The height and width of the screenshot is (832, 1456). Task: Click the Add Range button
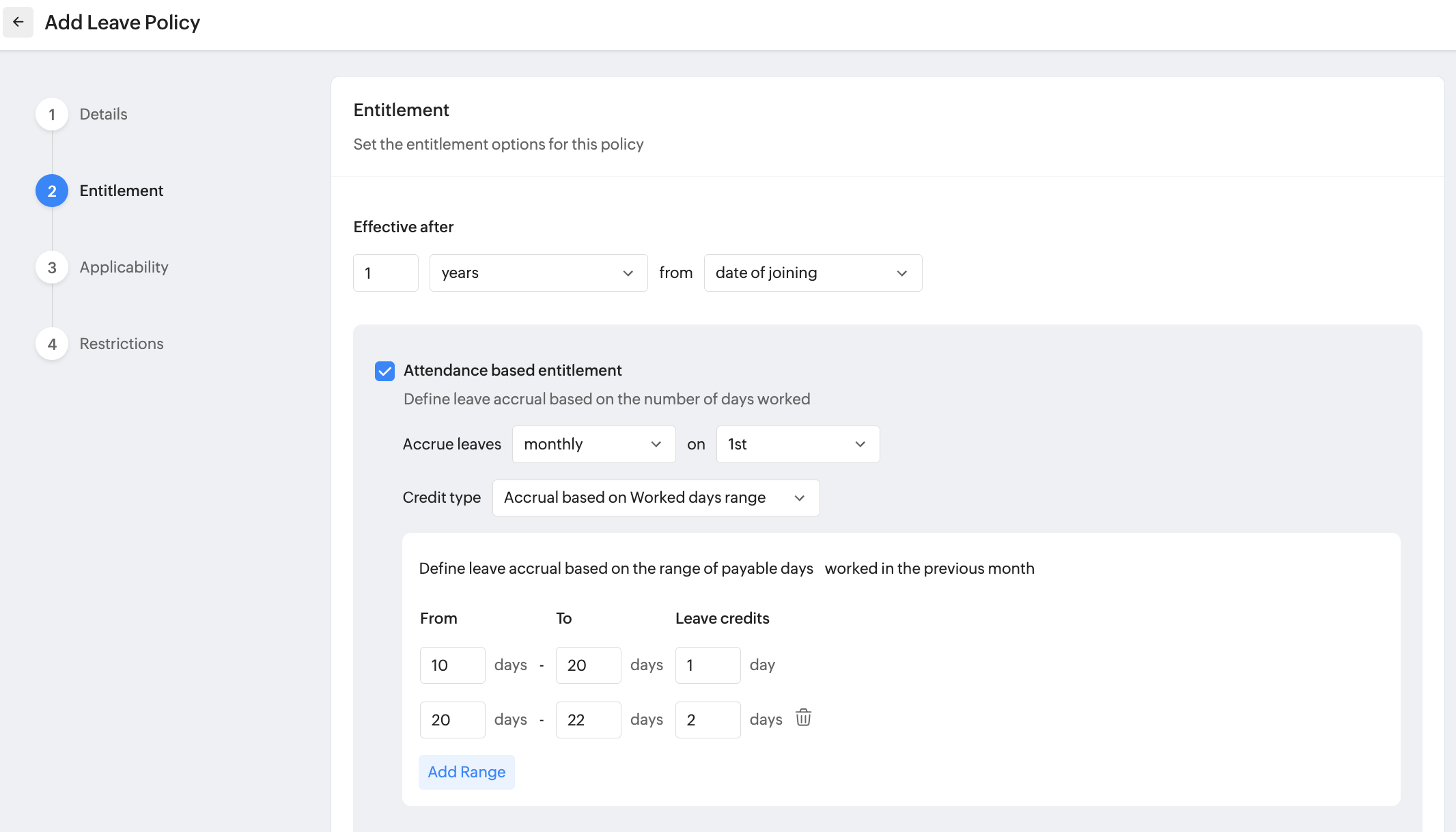pos(466,772)
